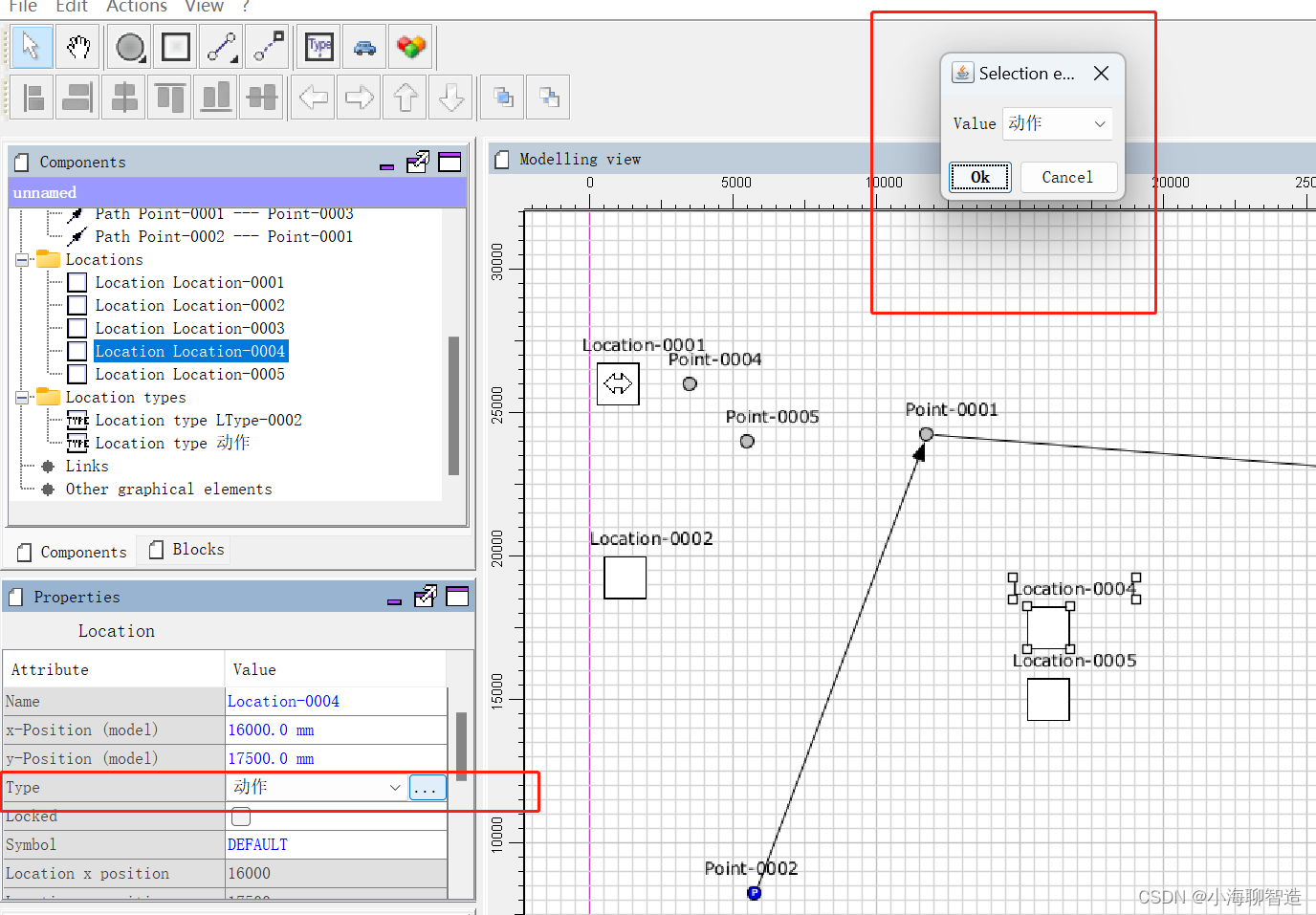Select the arrow selection tool
Viewport: 1316px width, 915px height.
(x=32, y=47)
